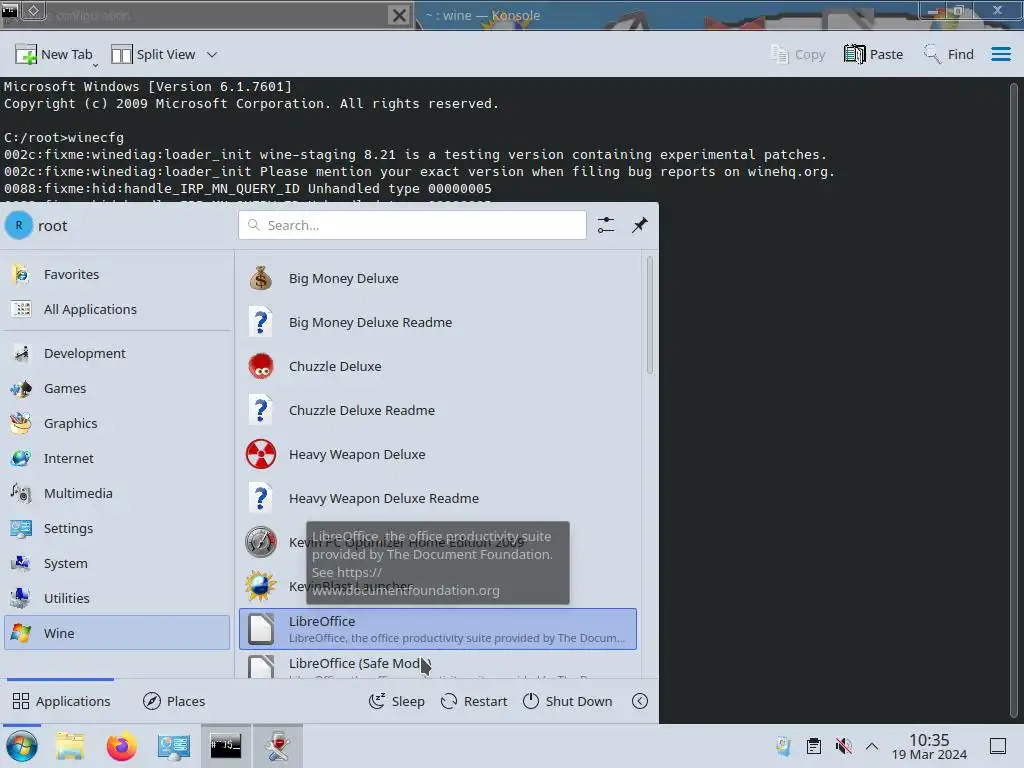Open the Konsole hamburger menu
The width and height of the screenshot is (1024, 768).
(1001, 54)
